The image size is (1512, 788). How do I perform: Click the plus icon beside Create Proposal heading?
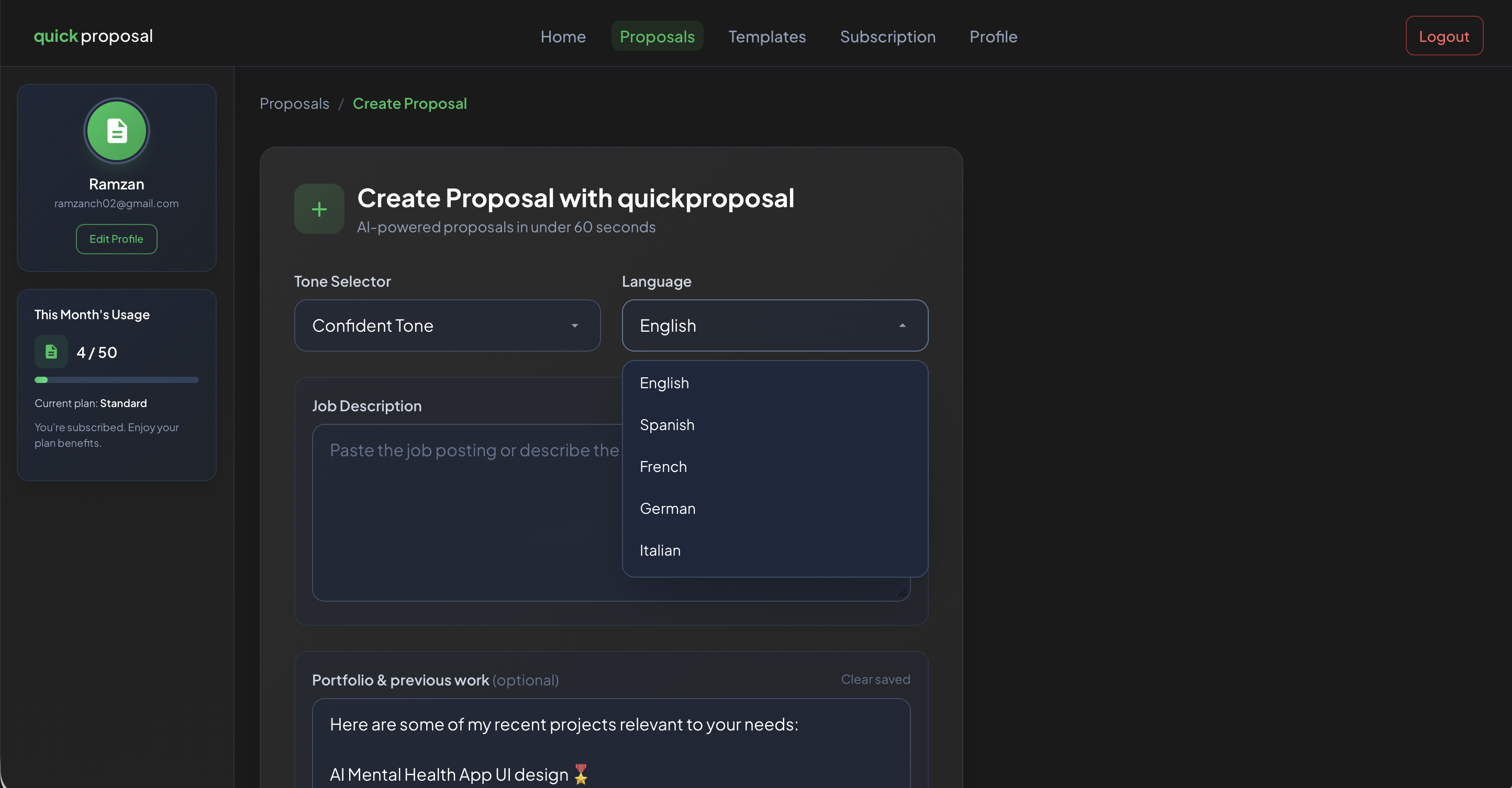(x=318, y=208)
